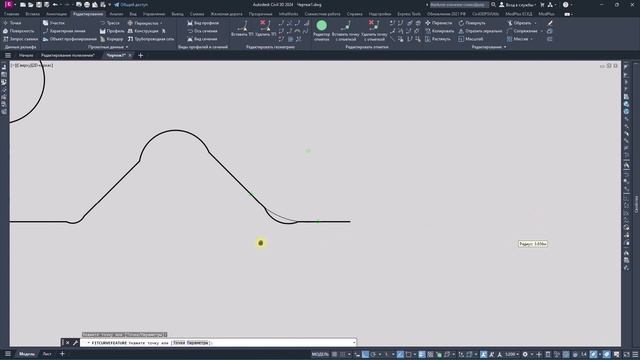Toggle the ribbon minimize state button

click(x=567, y=14)
